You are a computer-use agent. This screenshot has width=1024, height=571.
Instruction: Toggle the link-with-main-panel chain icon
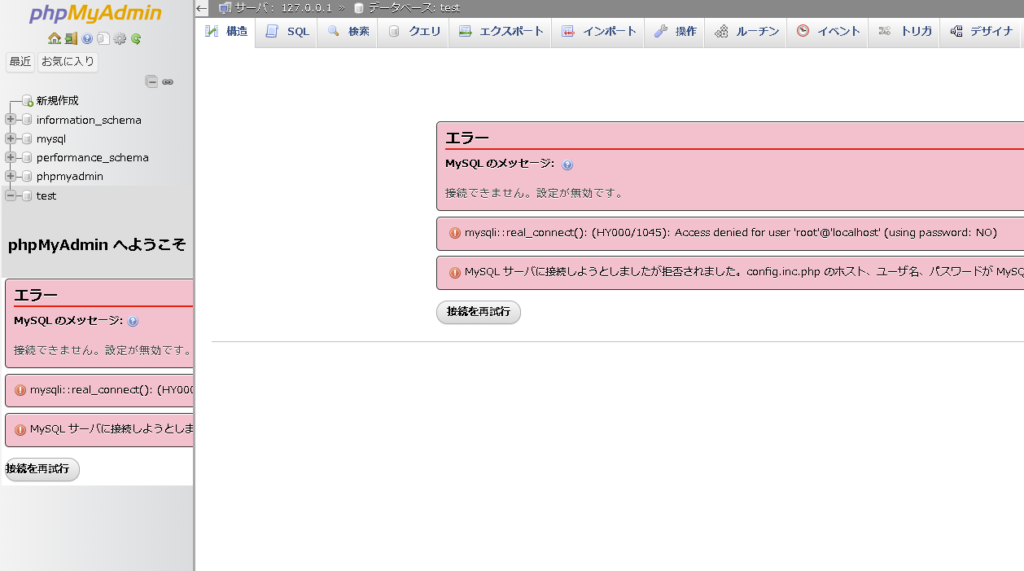168,82
